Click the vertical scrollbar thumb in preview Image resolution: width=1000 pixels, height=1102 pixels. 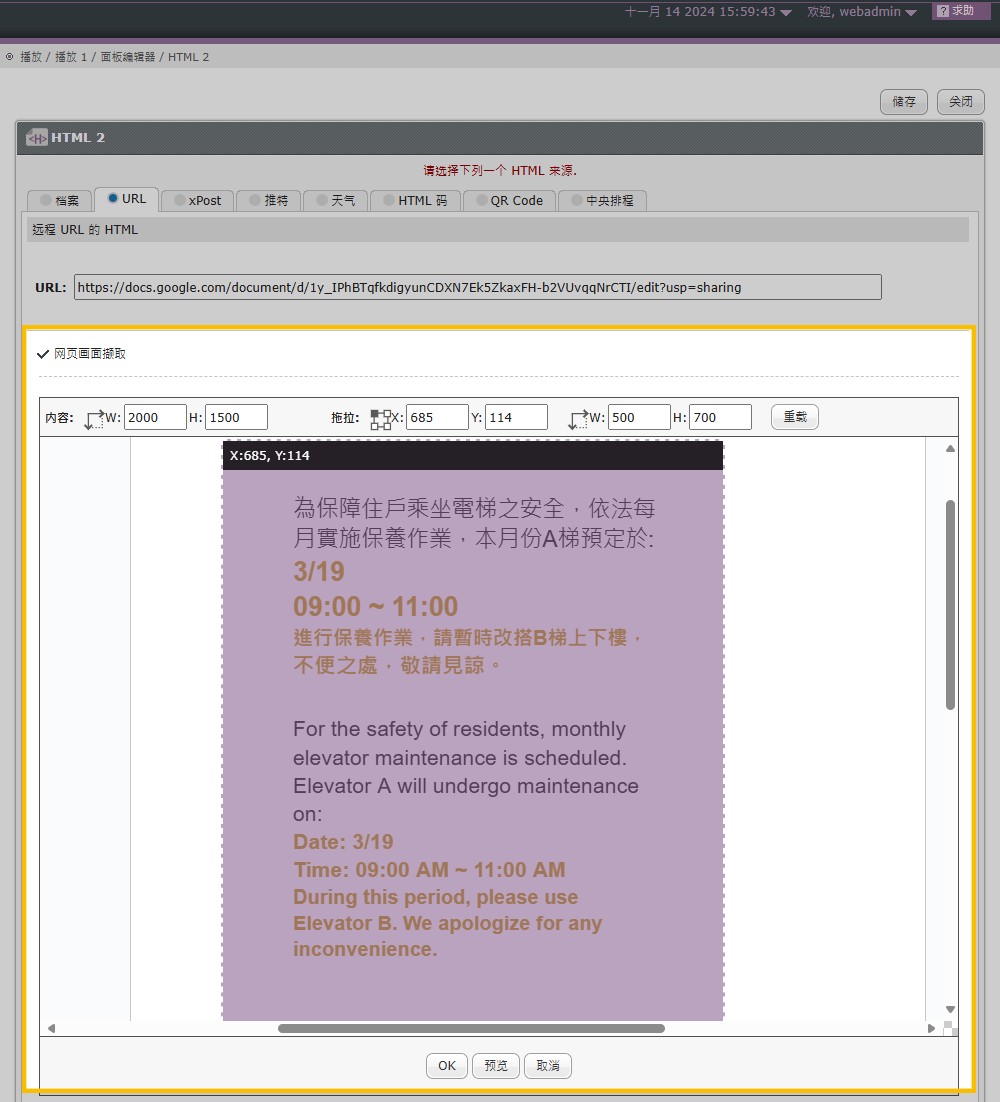(x=950, y=604)
